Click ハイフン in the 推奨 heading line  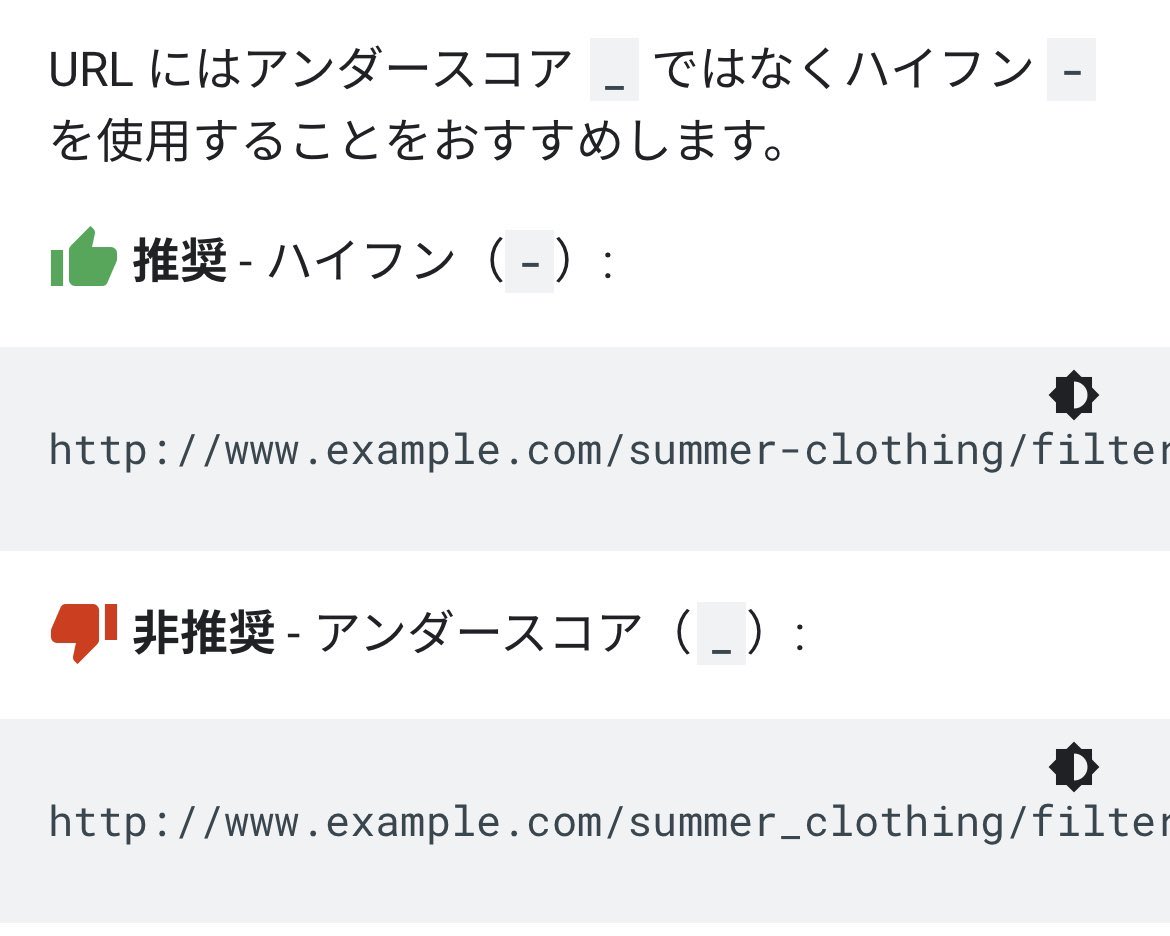pos(361,261)
